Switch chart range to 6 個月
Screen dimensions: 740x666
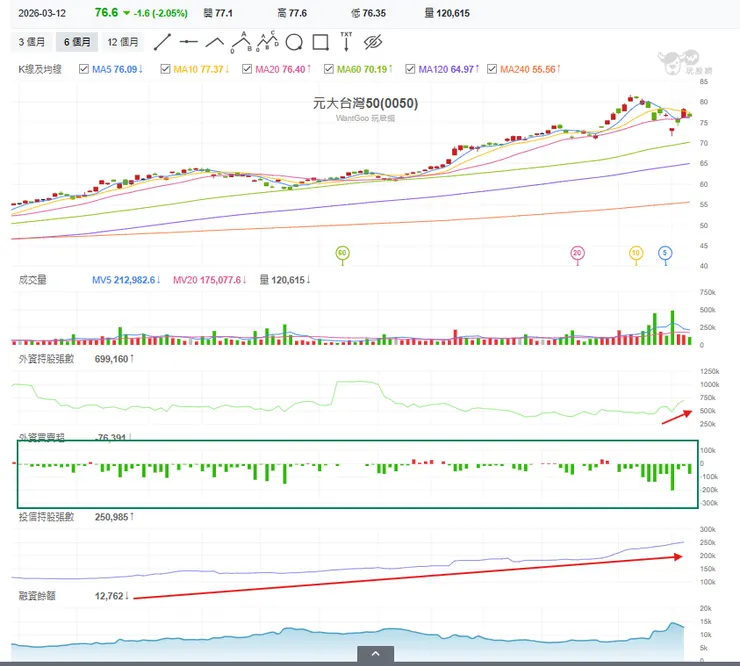click(x=77, y=42)
